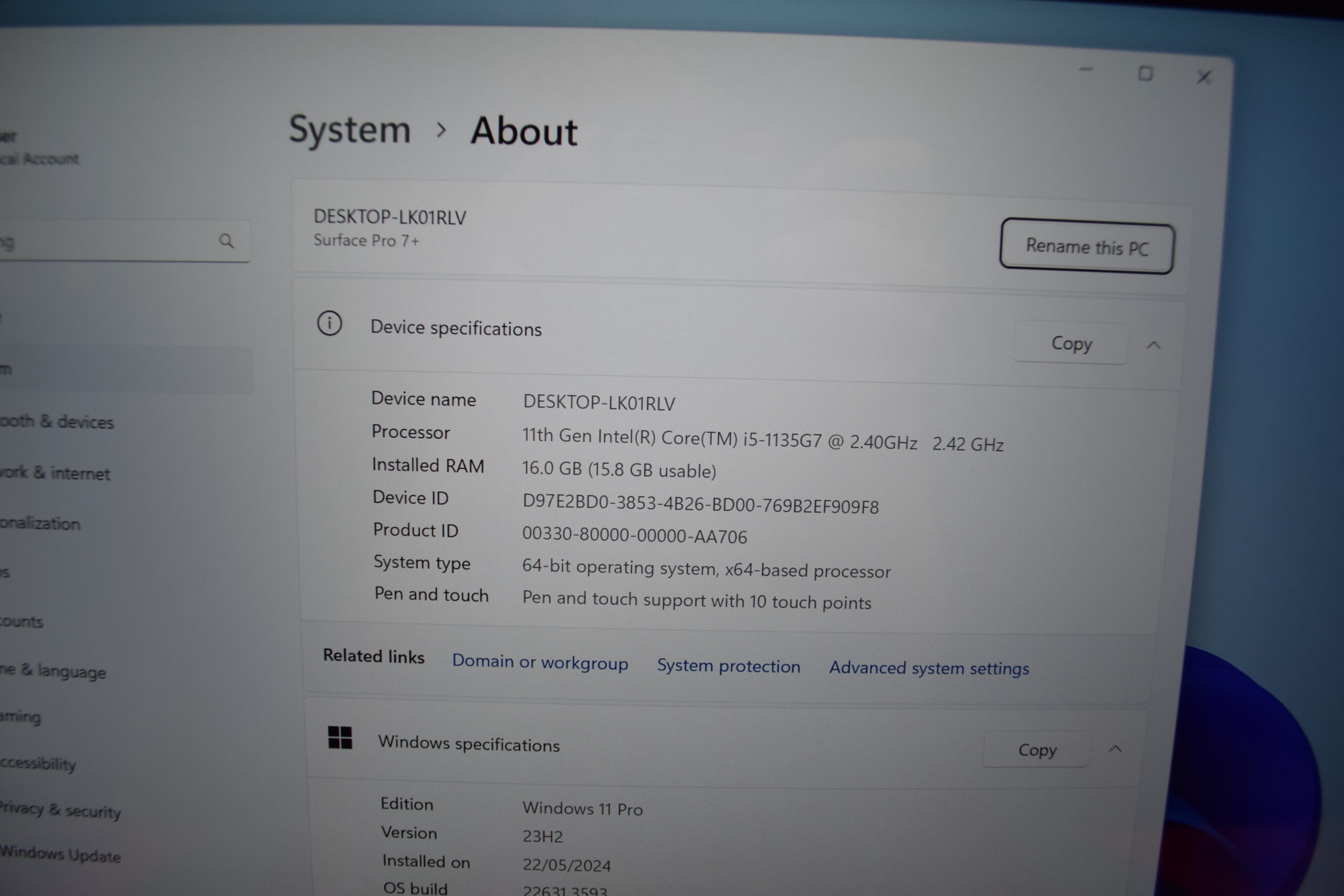Collapse the Windows specifications section chevron
Image resolution: width=1344 pixels, height=896 pixels.
pos(1116,749)
